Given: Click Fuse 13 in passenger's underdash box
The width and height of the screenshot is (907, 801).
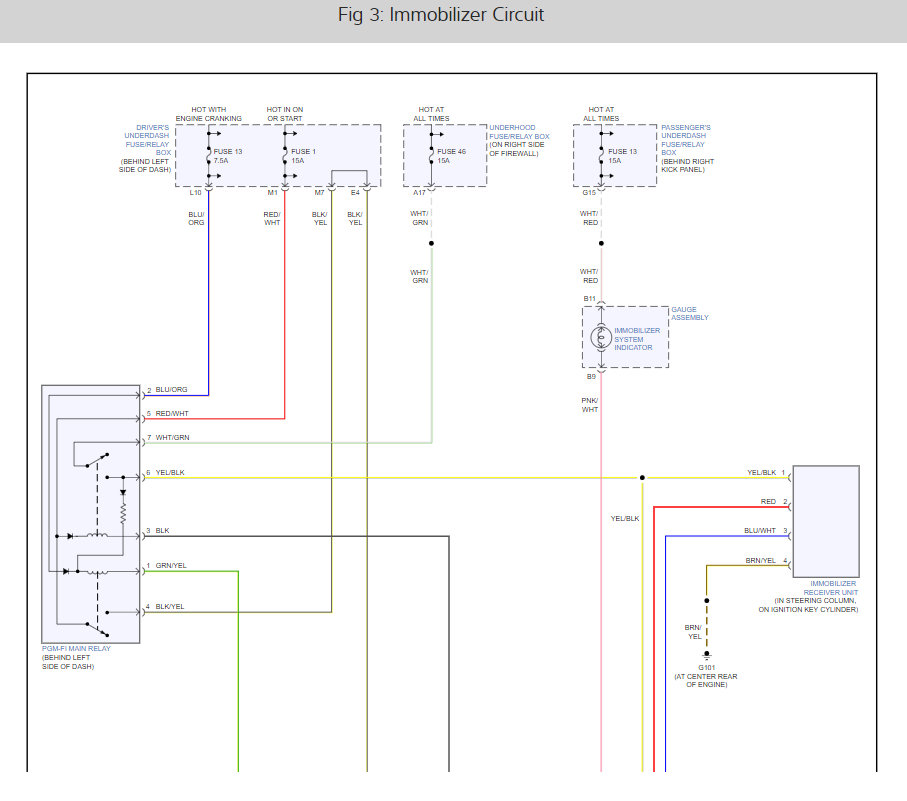Looking at the screenshot, I should click(x=601, y=156).
